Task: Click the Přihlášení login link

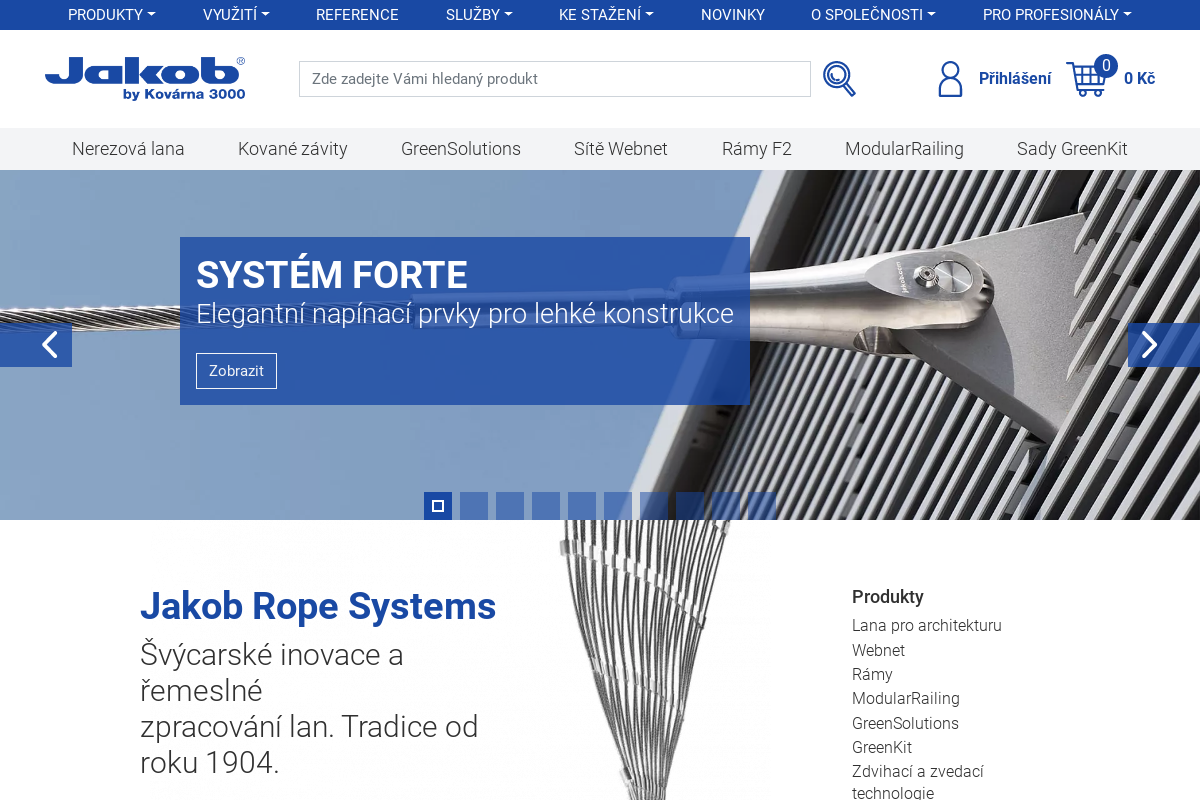Action: [1014, 79]
